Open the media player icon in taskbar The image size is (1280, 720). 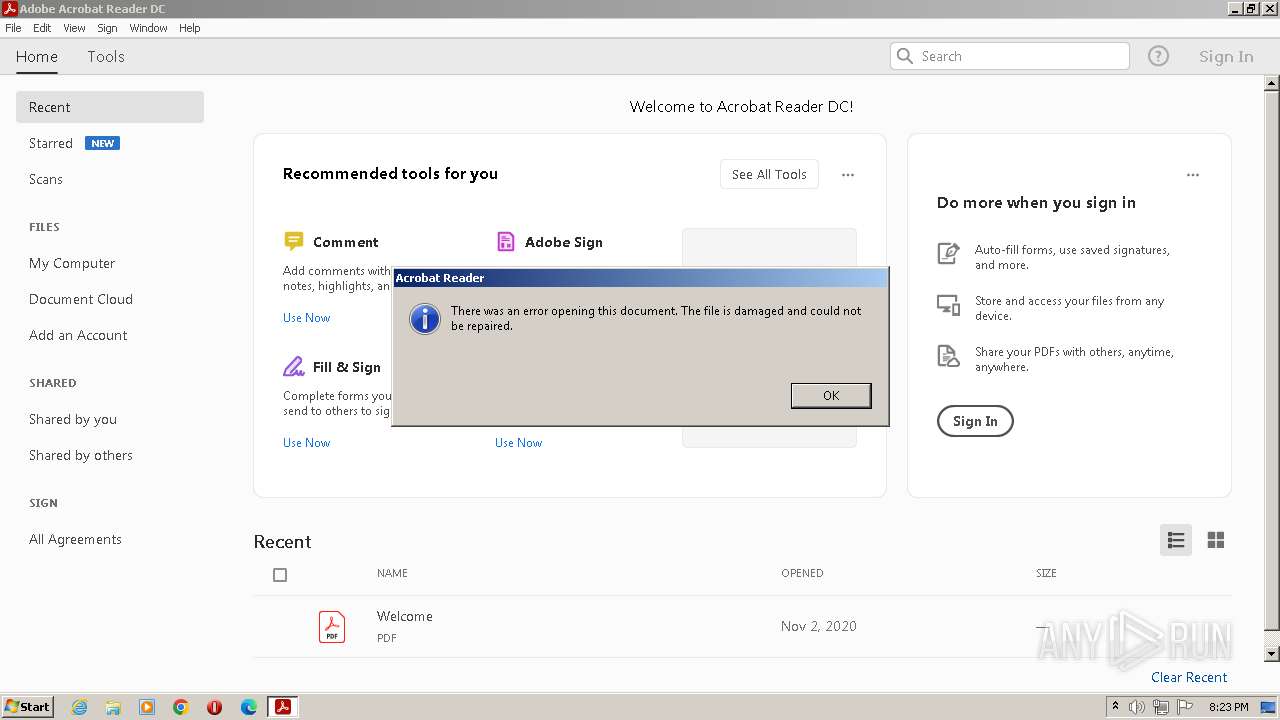[x=147, y=707]
